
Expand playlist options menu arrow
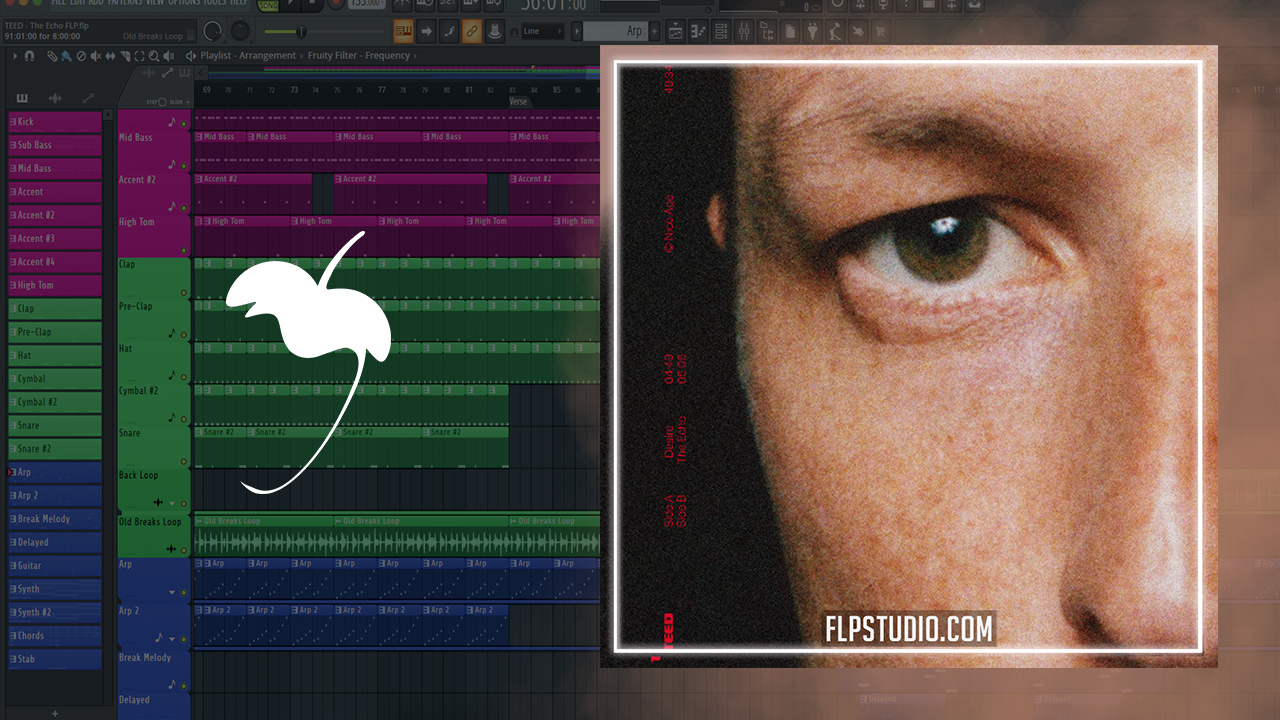(15, 56)
